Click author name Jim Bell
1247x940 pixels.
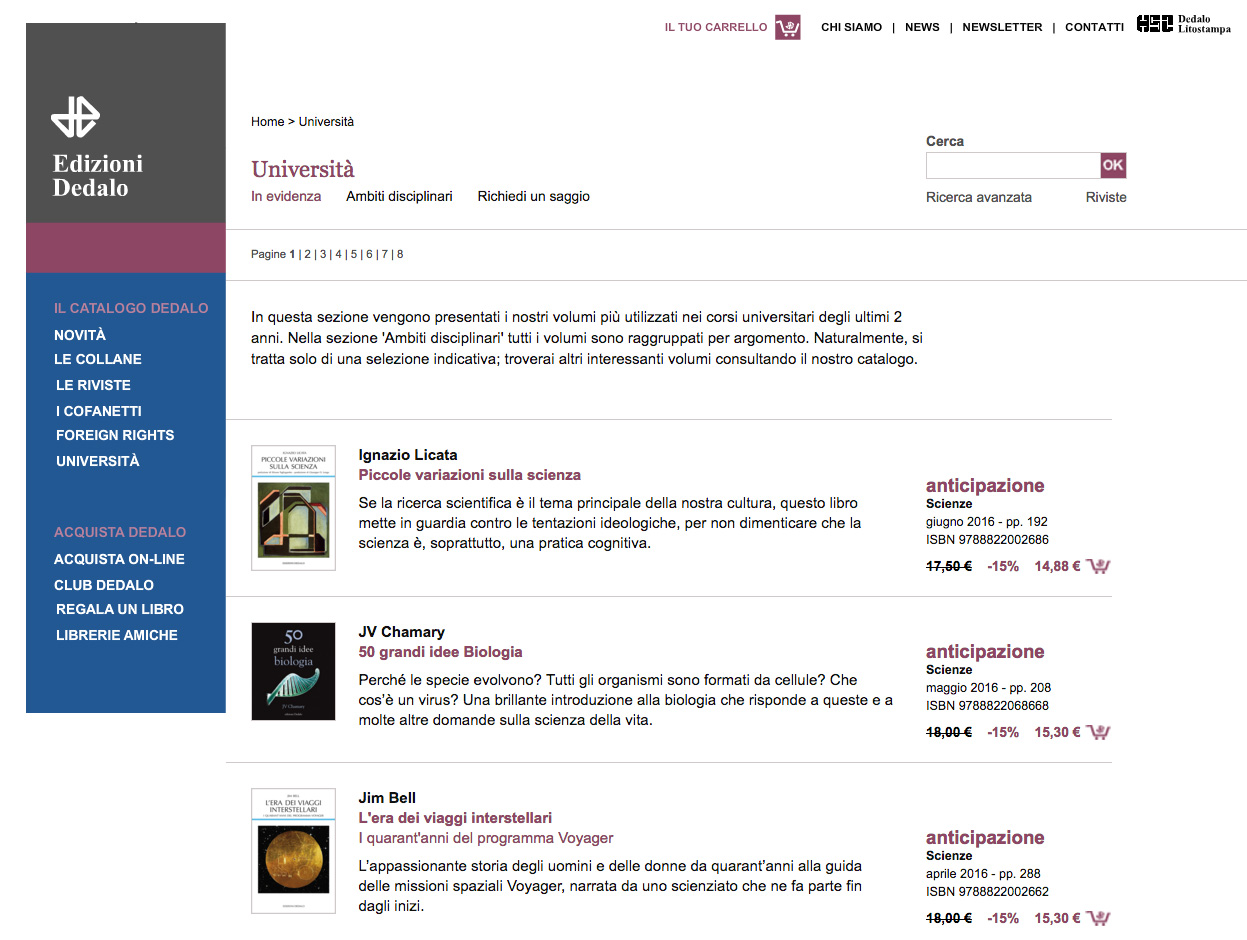[x=388, y=798]
